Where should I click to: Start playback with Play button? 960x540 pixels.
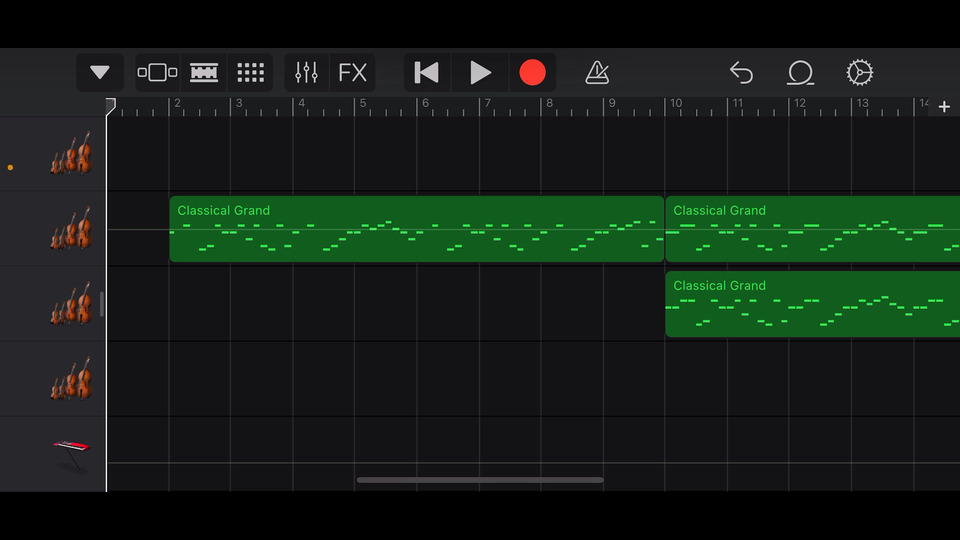[480, 72]
